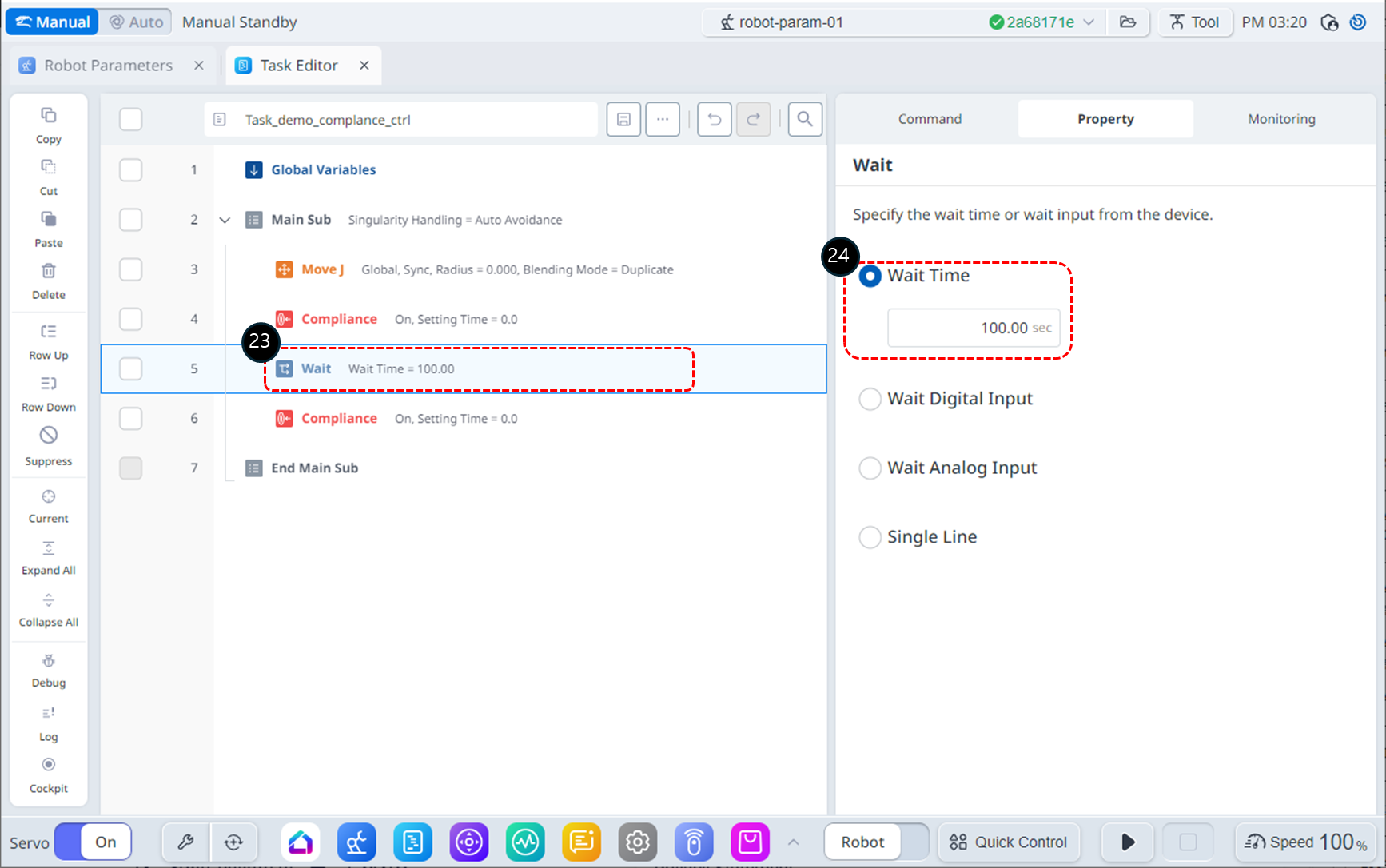The height and width of the screenshot is (868, 1386).
Task: Click the undo arrow button
Action: pos(714,120)
